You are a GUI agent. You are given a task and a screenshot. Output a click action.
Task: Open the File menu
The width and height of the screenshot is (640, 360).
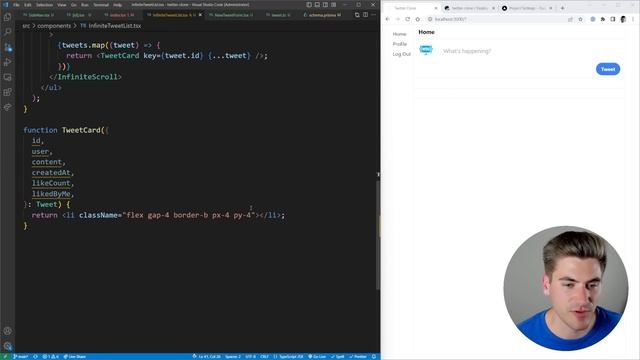16,5
